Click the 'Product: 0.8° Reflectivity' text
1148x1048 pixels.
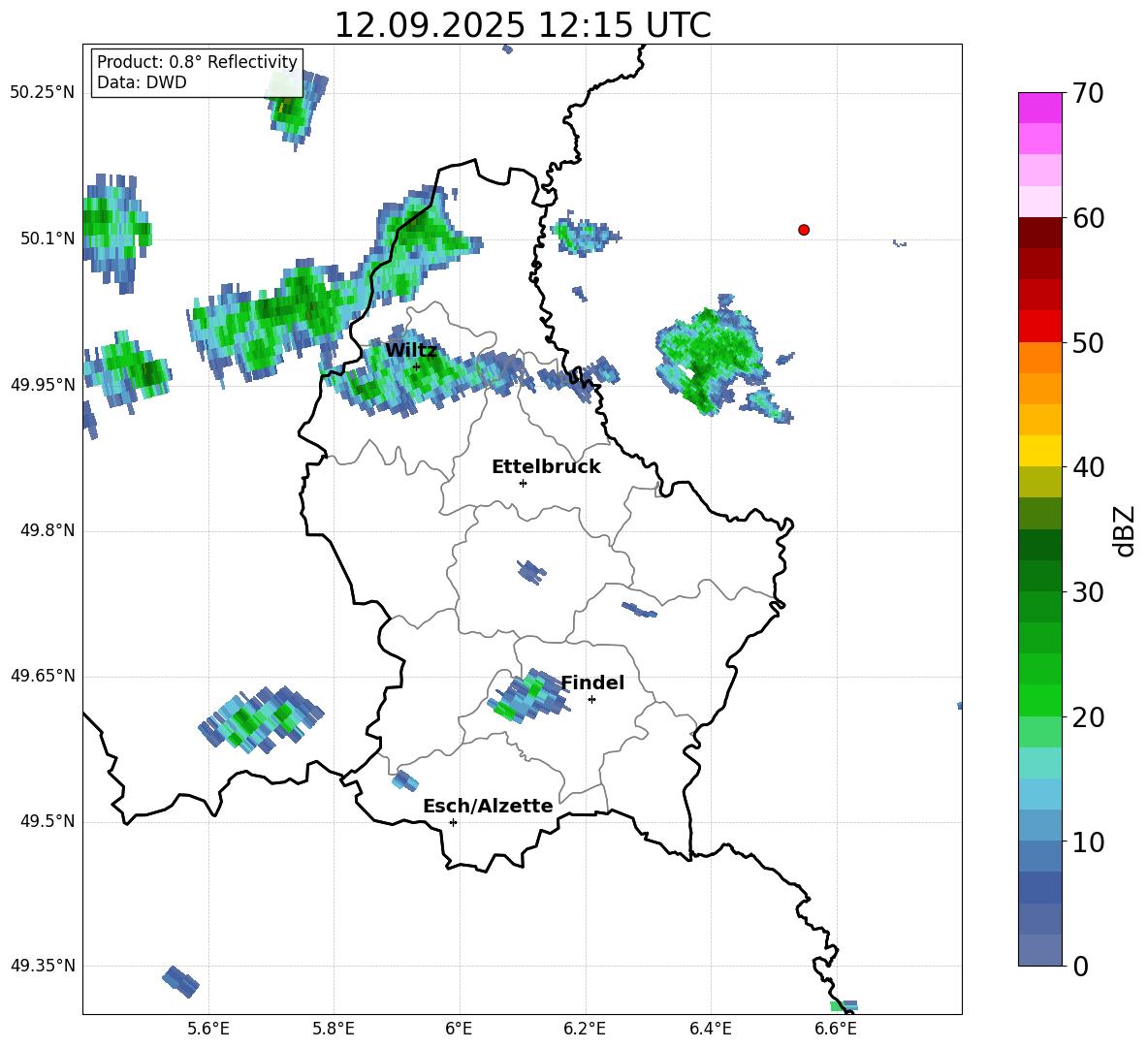coord(197,61)
